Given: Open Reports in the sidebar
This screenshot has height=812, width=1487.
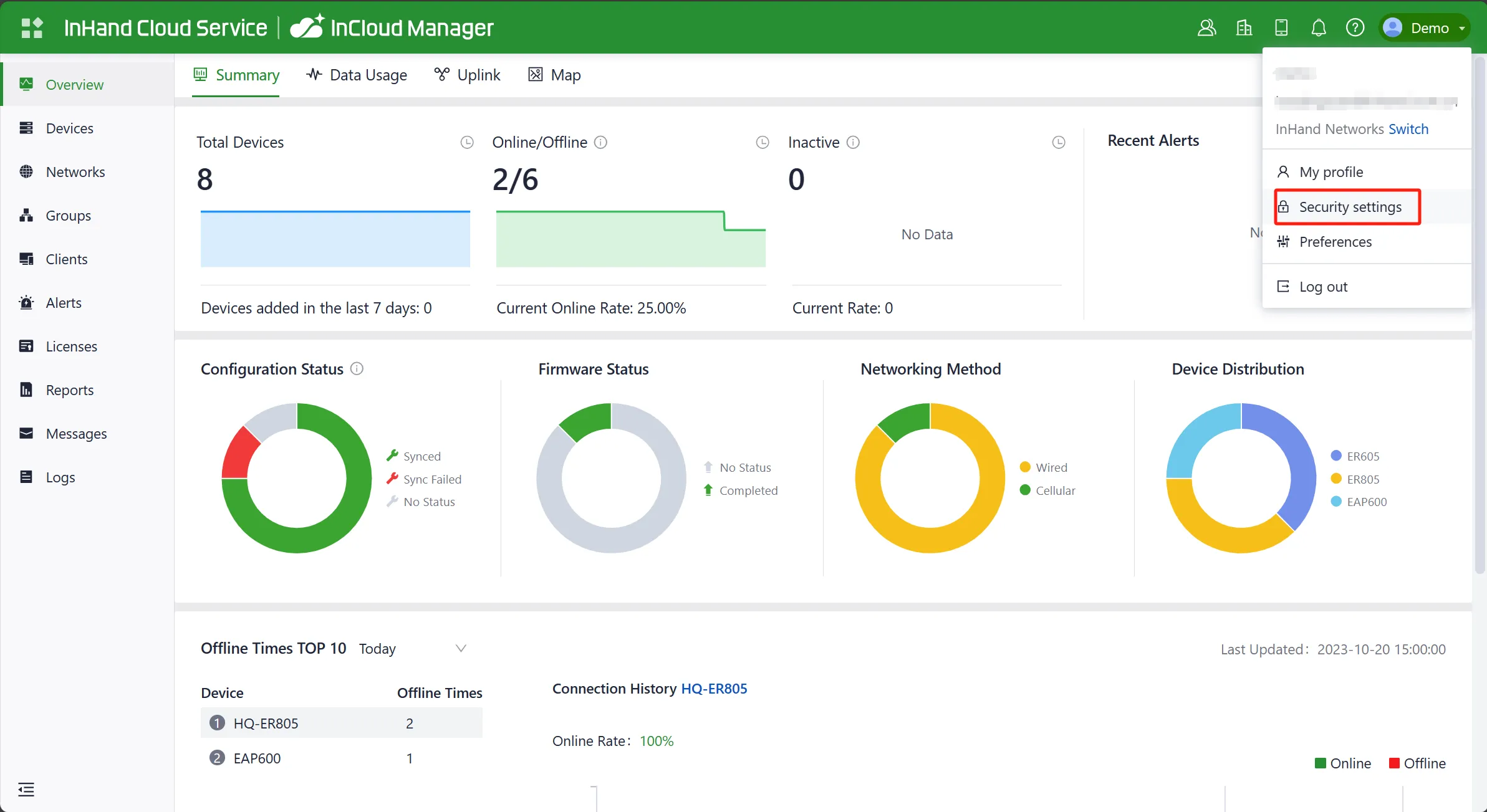Looking at the screenshot, I should [x=87, y=389].
